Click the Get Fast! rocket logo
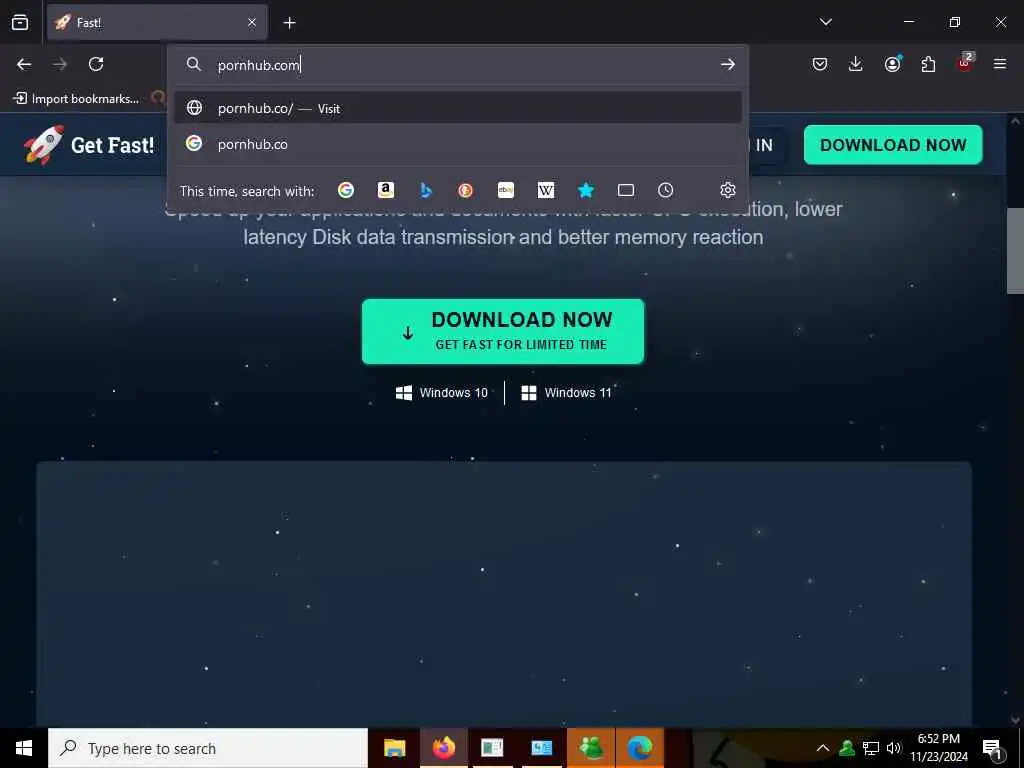1024x768 pixels. point(89,145)
